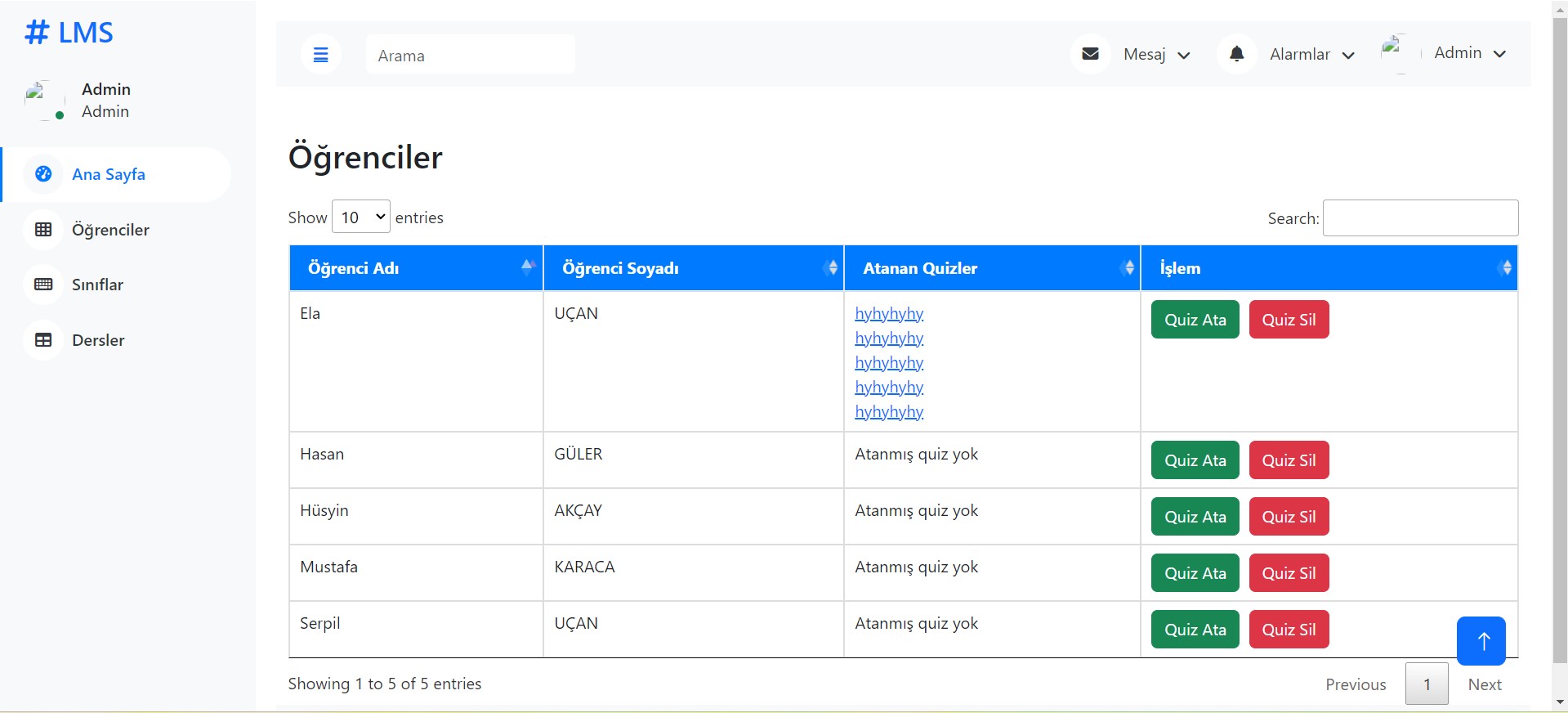
Task: Click Quiz Sil button for Mustafa
Action: tap(1289, 573)
